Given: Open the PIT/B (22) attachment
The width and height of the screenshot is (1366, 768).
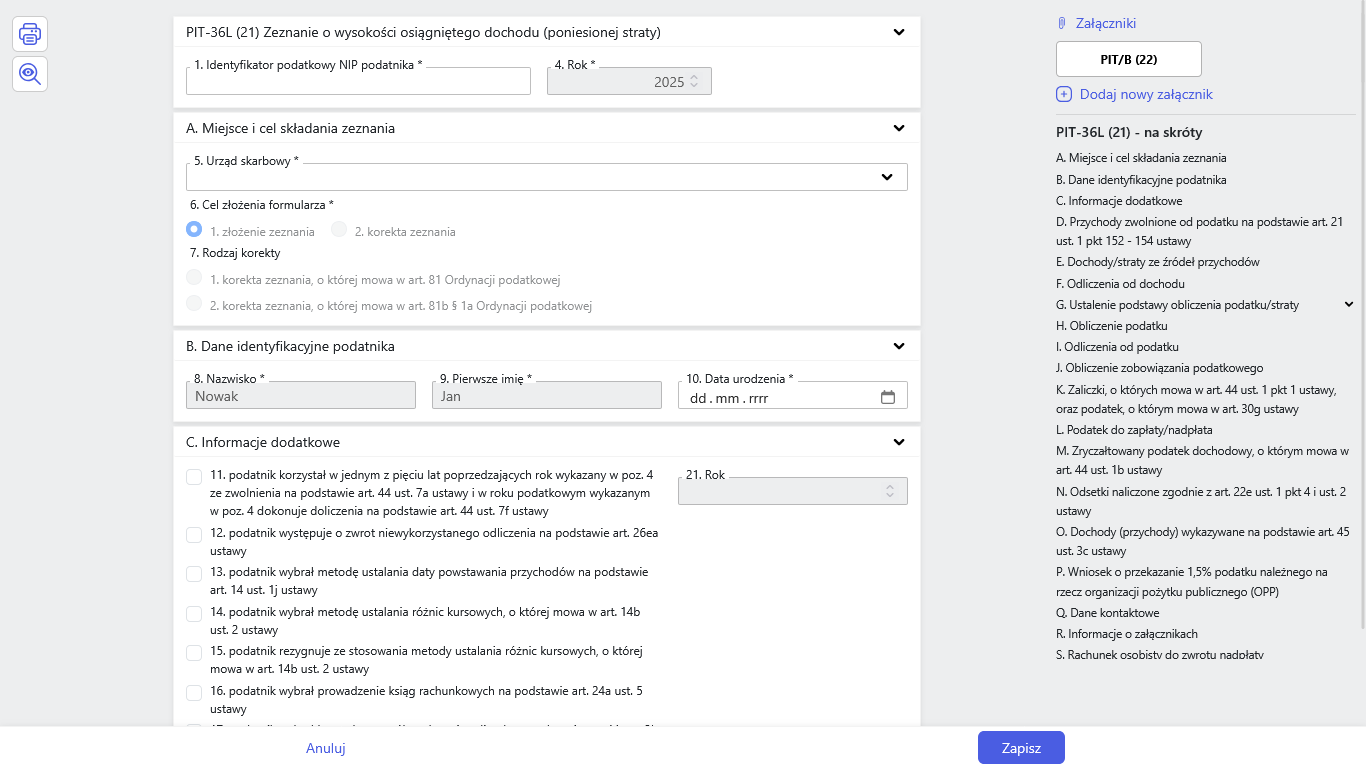Looking at the screenshot, I should 1128,59.
